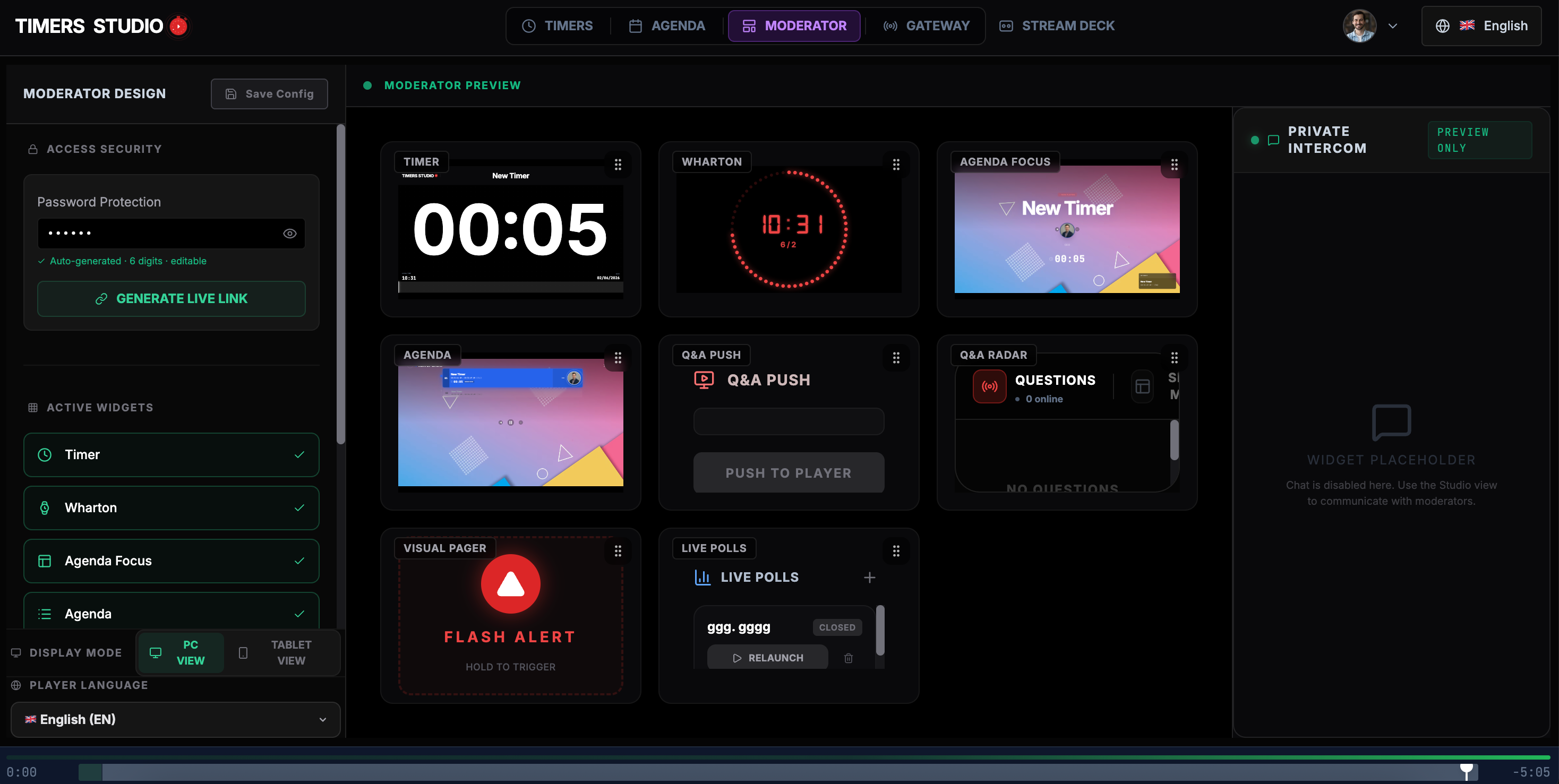Select the Moderator tab
The width and height of the screenshot is (1559, 784).
[x=794, y=26]
